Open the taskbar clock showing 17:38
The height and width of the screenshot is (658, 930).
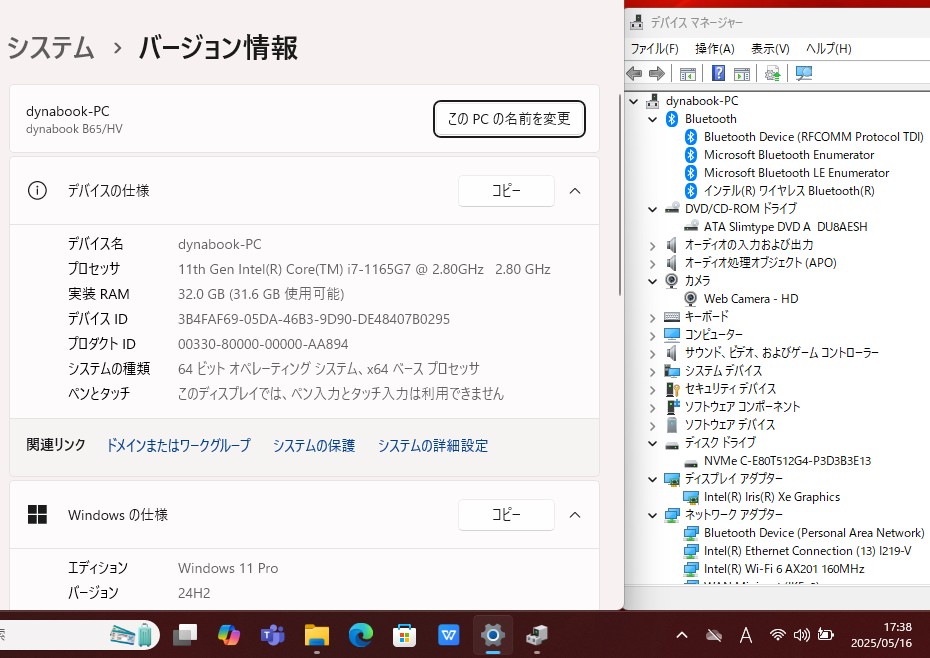[882, 635]
